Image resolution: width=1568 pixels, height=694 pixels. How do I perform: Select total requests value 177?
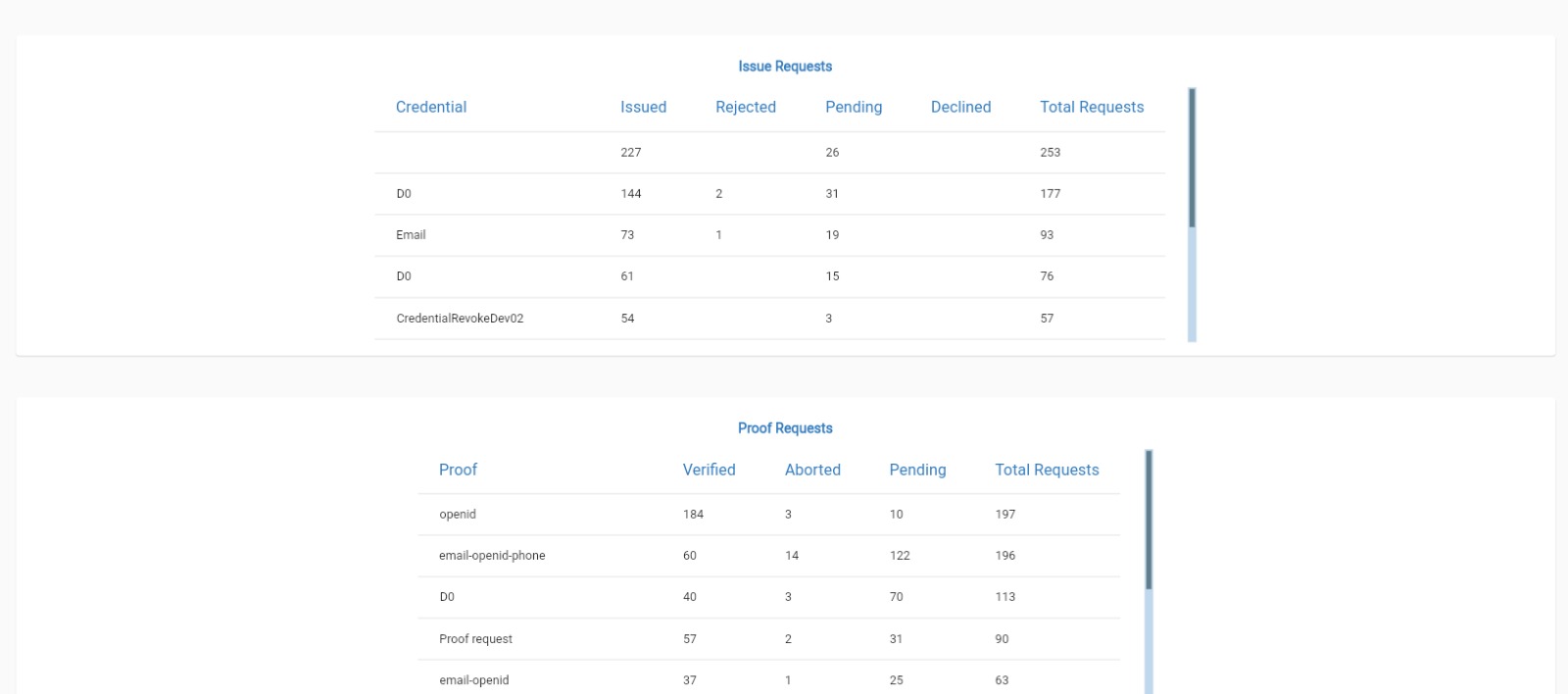(x=1051, y=193)
